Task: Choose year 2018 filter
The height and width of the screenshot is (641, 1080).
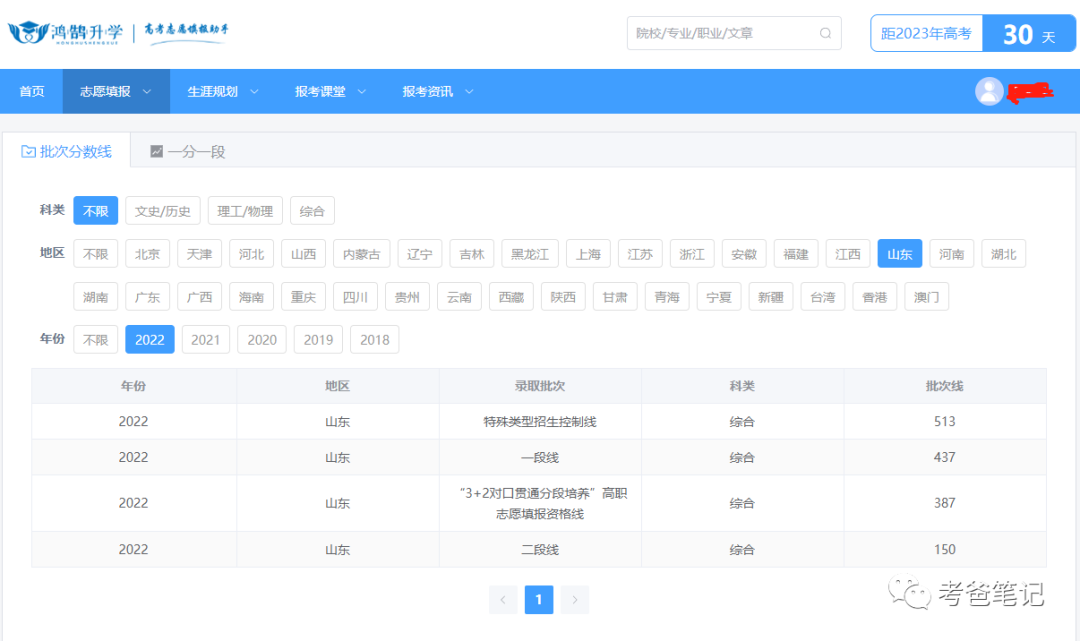Action: (x=375, y=339)
